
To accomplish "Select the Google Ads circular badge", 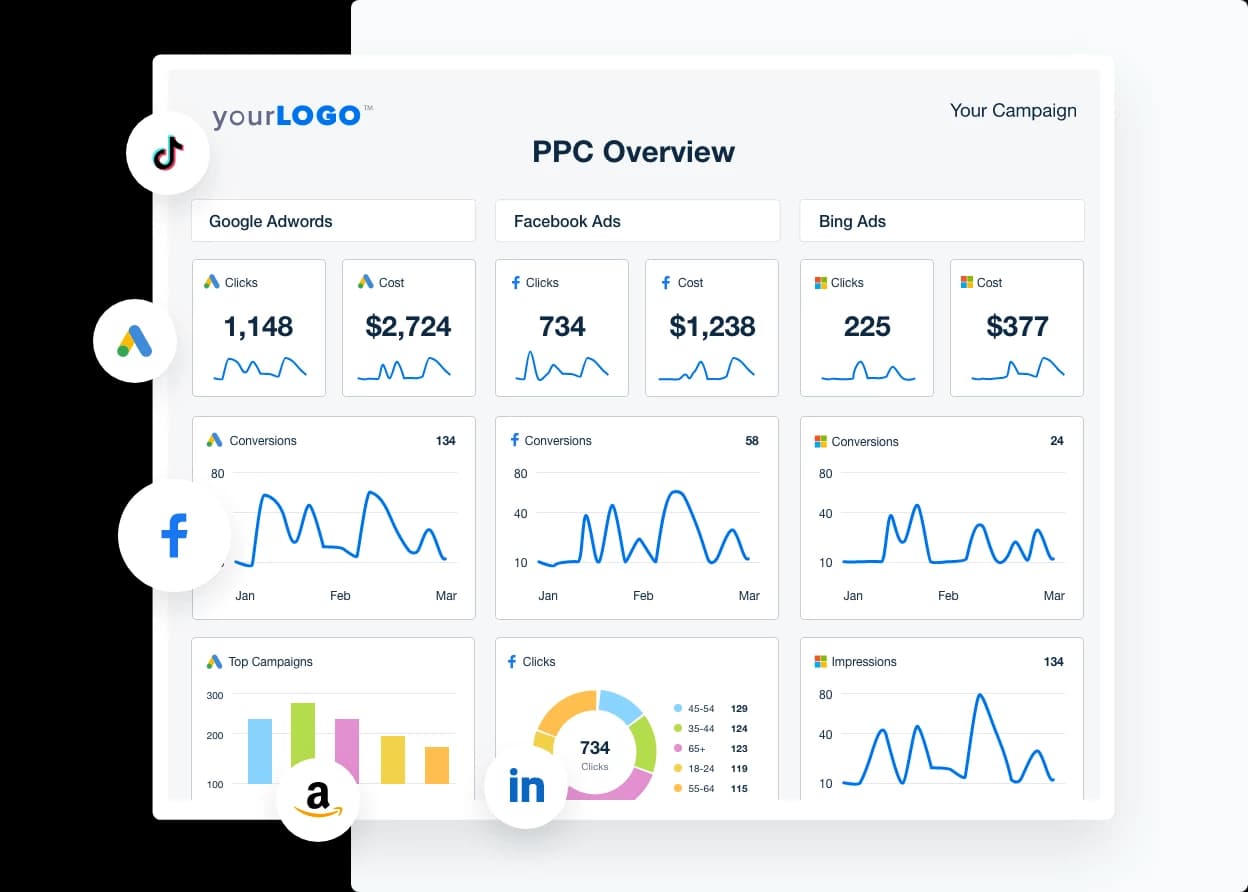I will (x=134, y=341).
